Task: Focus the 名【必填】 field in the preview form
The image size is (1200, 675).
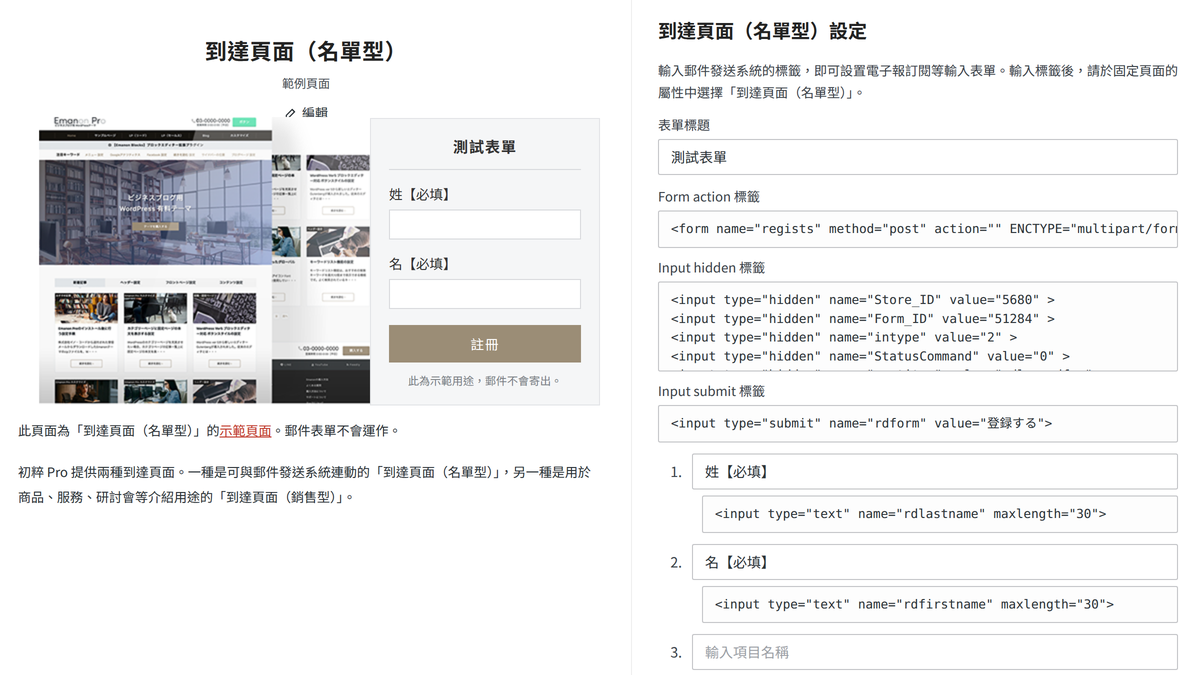Action: pos(484,294)
